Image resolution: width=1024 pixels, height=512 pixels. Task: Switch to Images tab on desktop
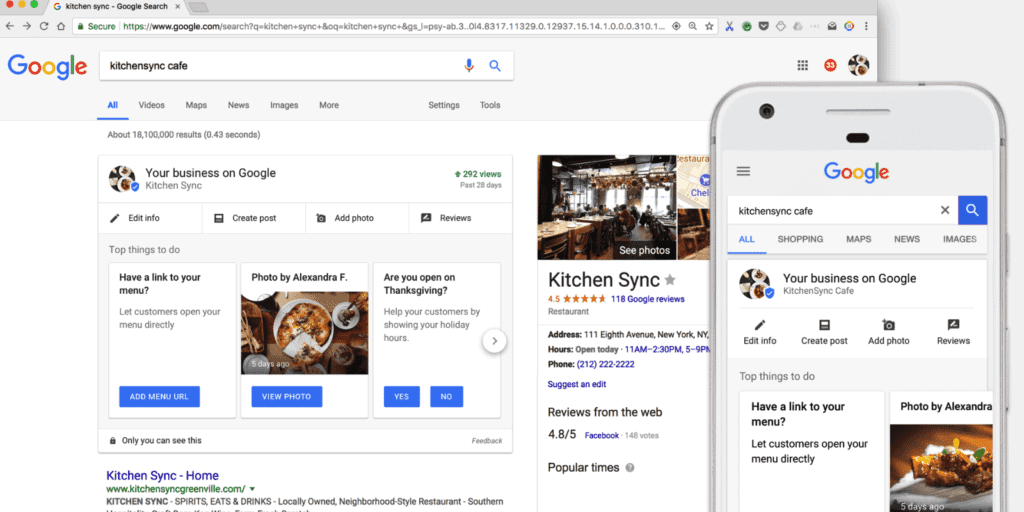pyautogui.click(x=284, y=105)
